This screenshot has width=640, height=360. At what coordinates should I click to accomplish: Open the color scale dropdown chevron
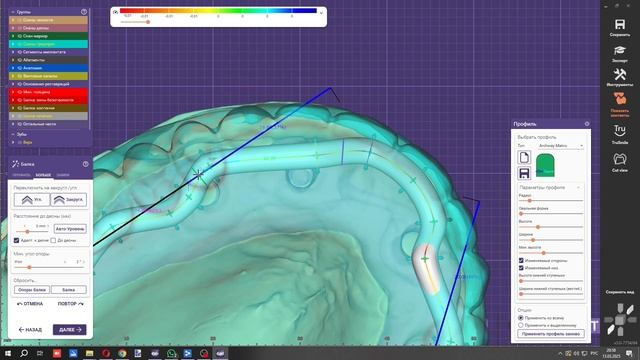click(321, 13)
